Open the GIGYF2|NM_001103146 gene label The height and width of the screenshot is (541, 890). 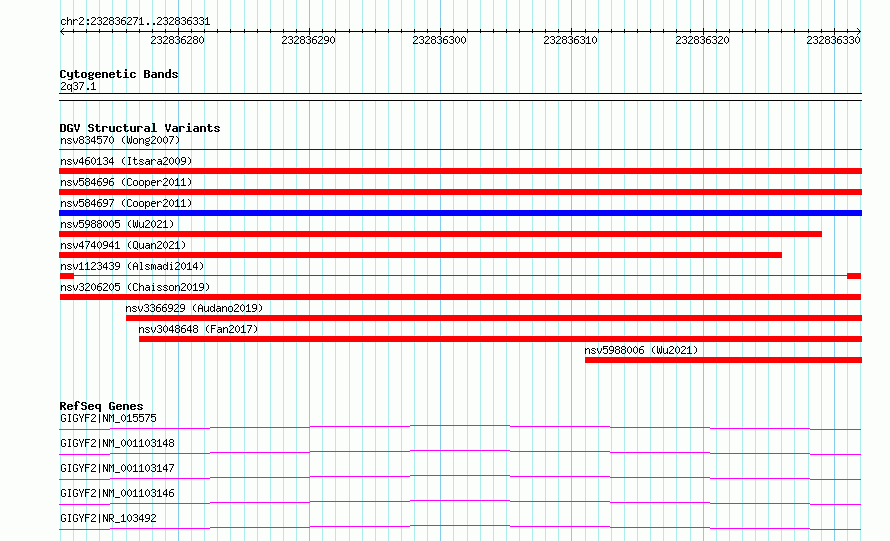(x=117, y=493)
